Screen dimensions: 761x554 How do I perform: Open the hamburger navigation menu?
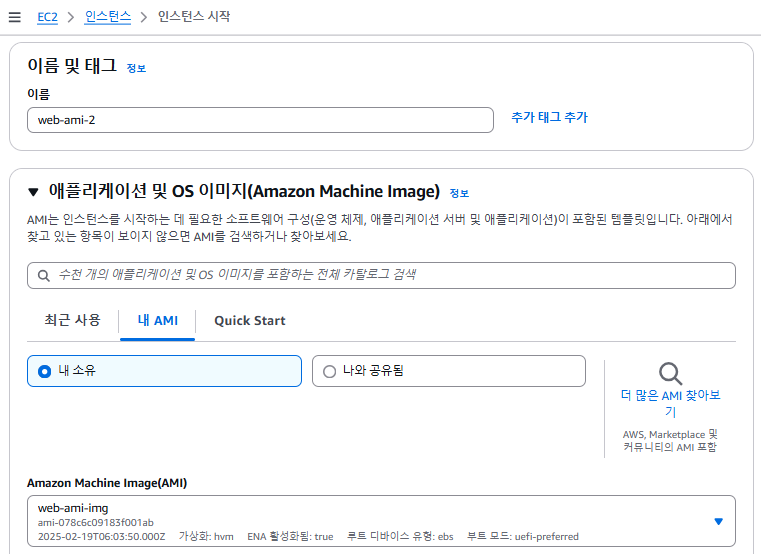point(15,17)
